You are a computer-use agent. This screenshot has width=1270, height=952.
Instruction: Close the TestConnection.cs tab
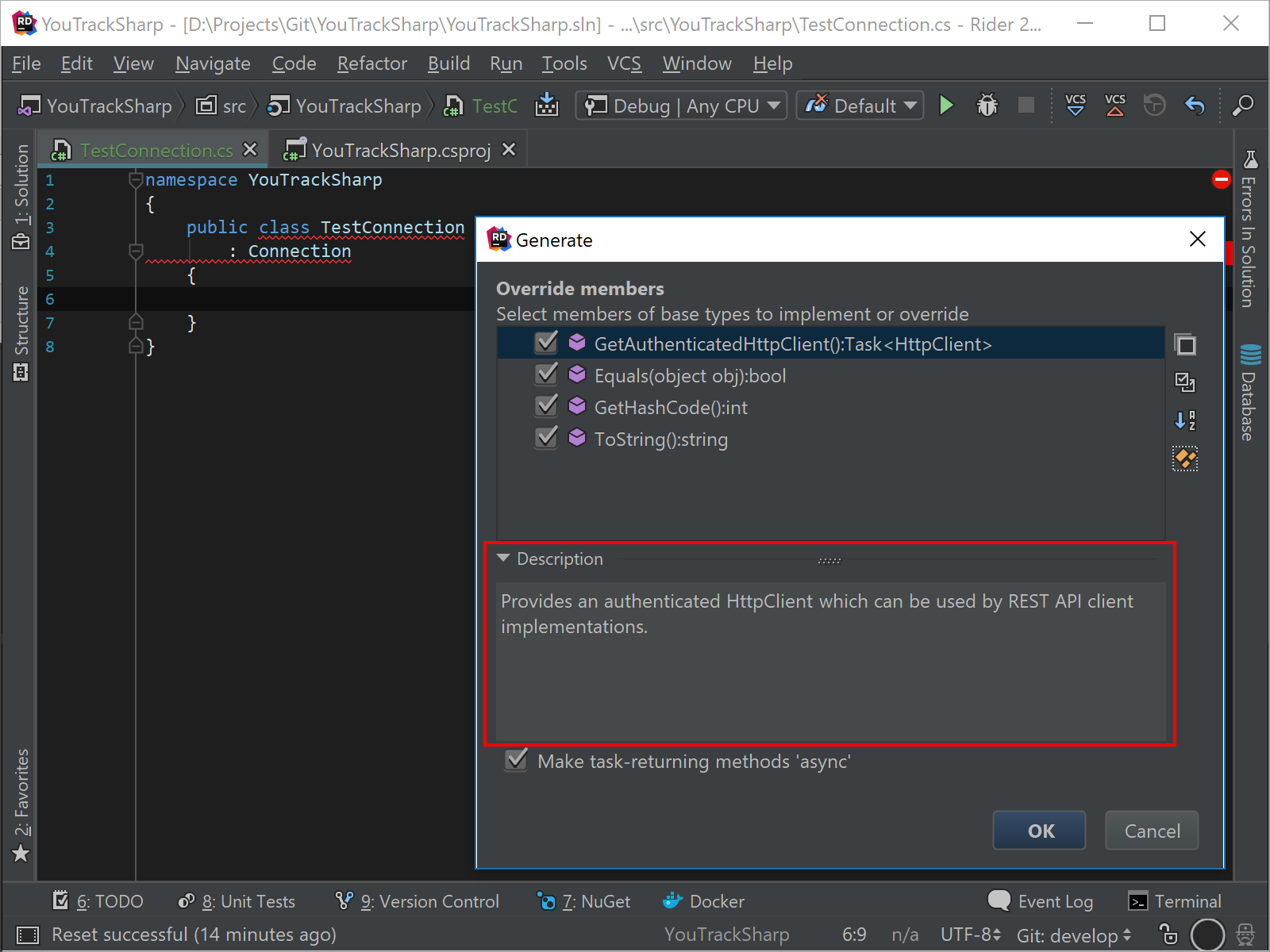tap(250, 149)
